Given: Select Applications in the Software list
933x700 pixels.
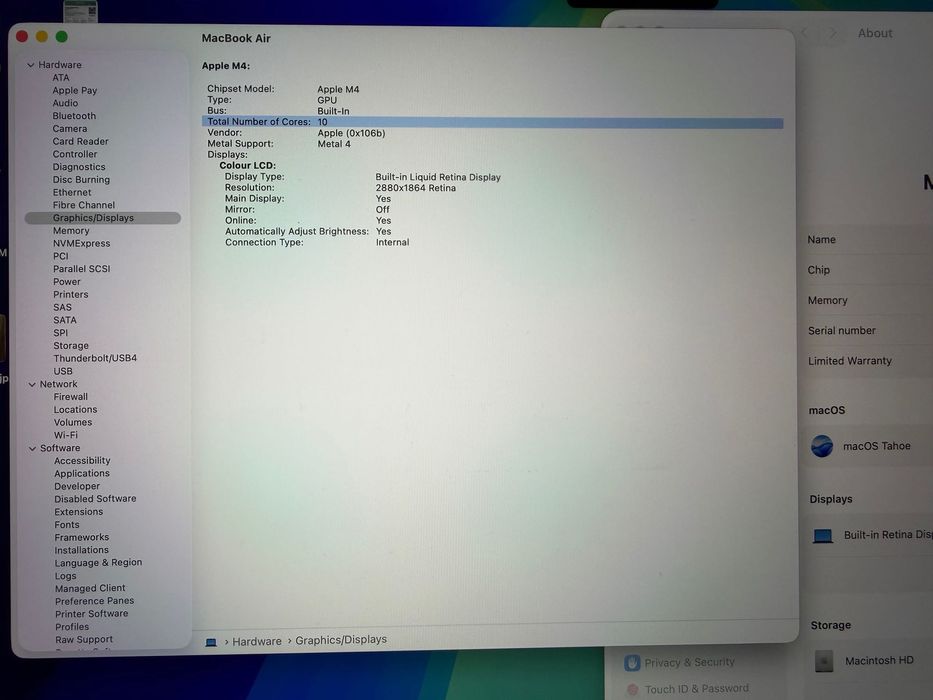Looking at the screenshot, I should (x=82, y=474).
